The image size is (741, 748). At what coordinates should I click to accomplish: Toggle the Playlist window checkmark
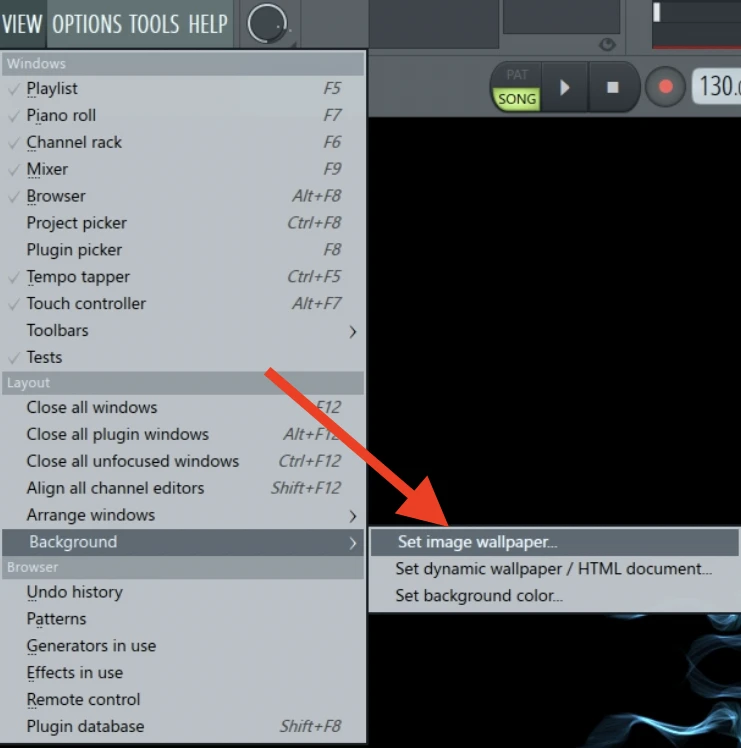tap(52, 89)
